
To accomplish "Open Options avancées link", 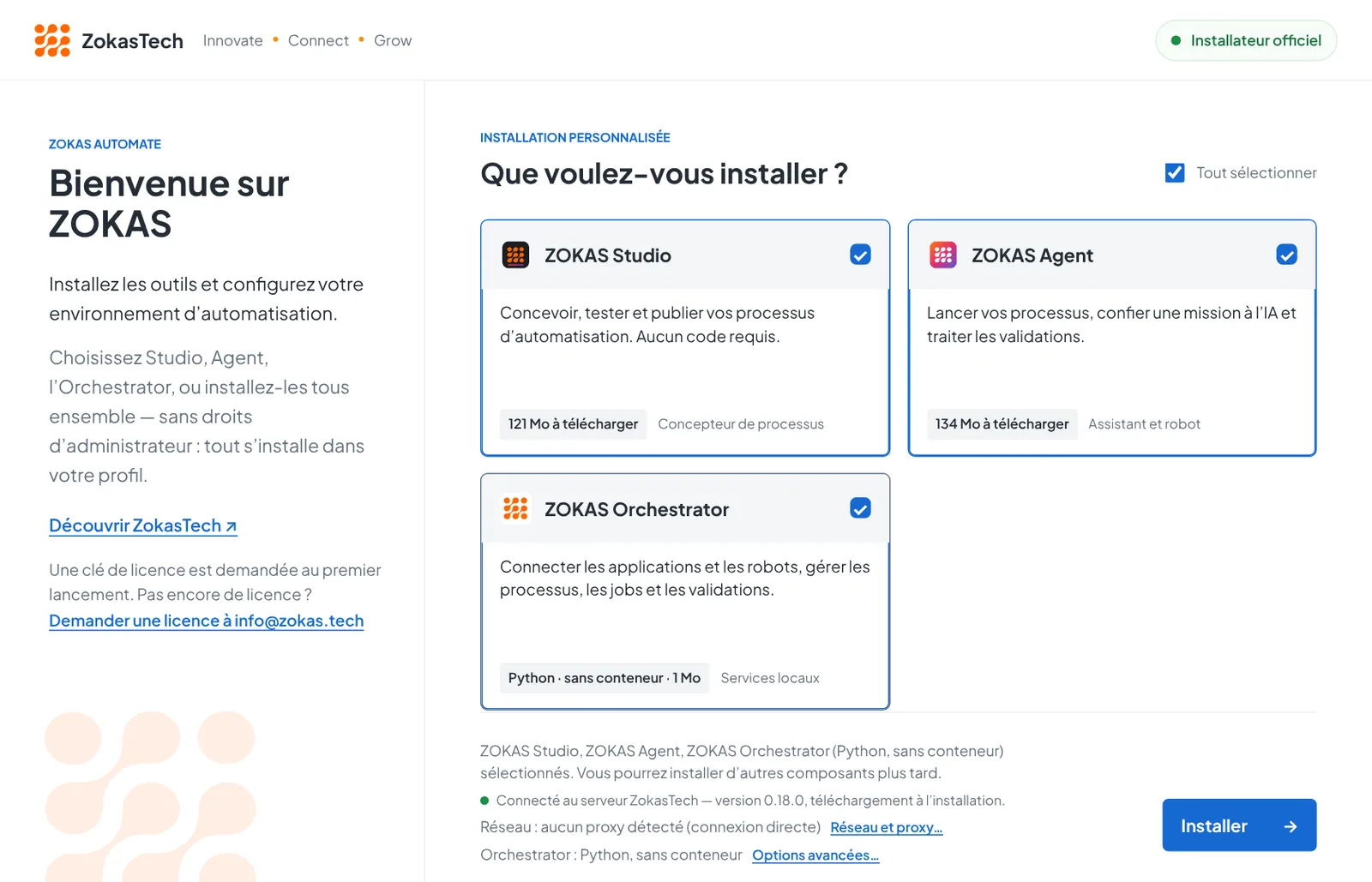I will click(815, 855).
